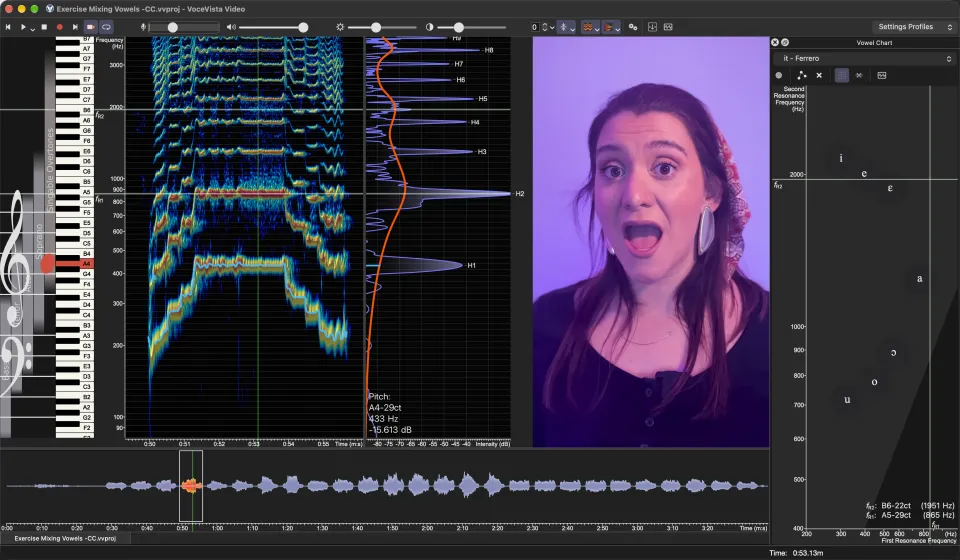
Task: Click the H2 harmonic label in spectrum
Action: [519, 193]
